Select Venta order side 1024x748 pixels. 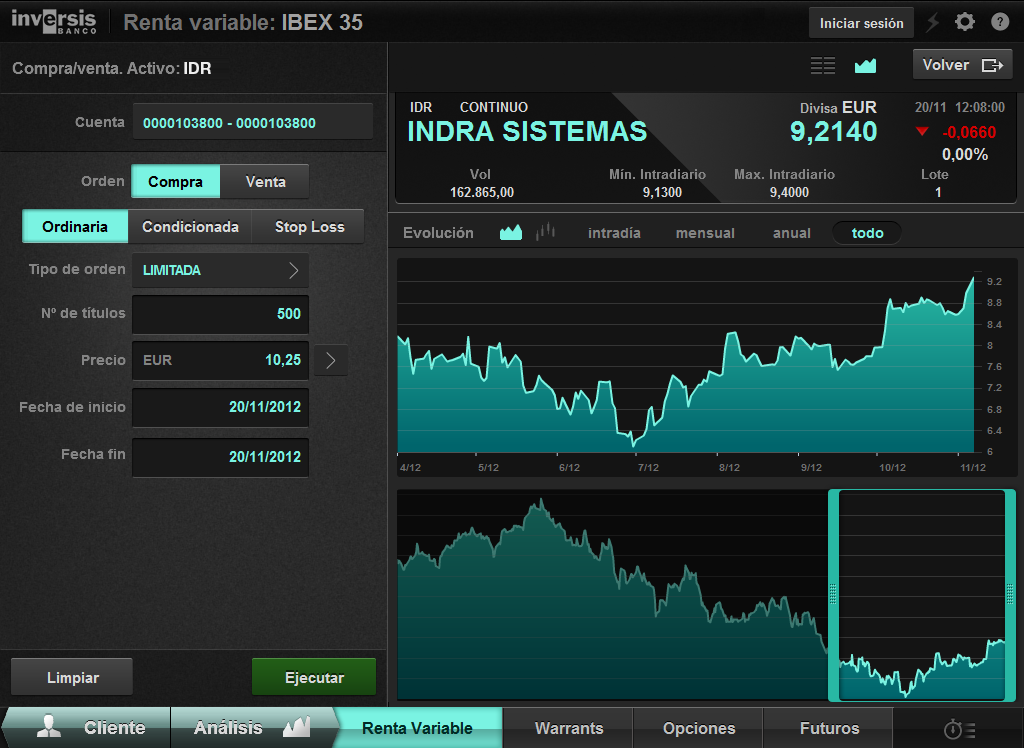click(x=265, y=182)
